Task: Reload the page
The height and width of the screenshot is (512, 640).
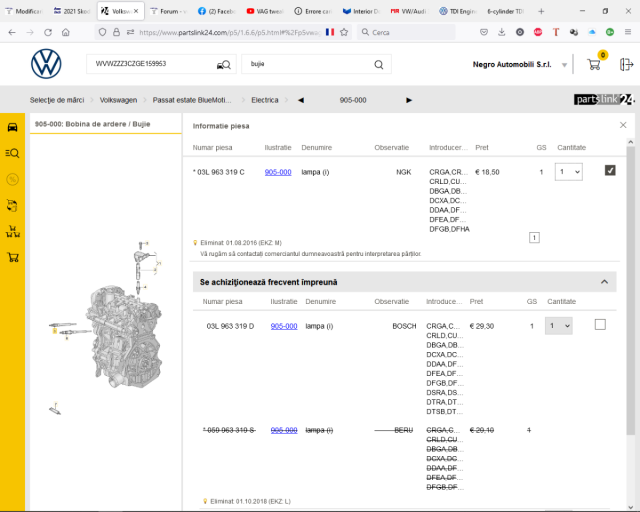Action: (x=48, y=32)
